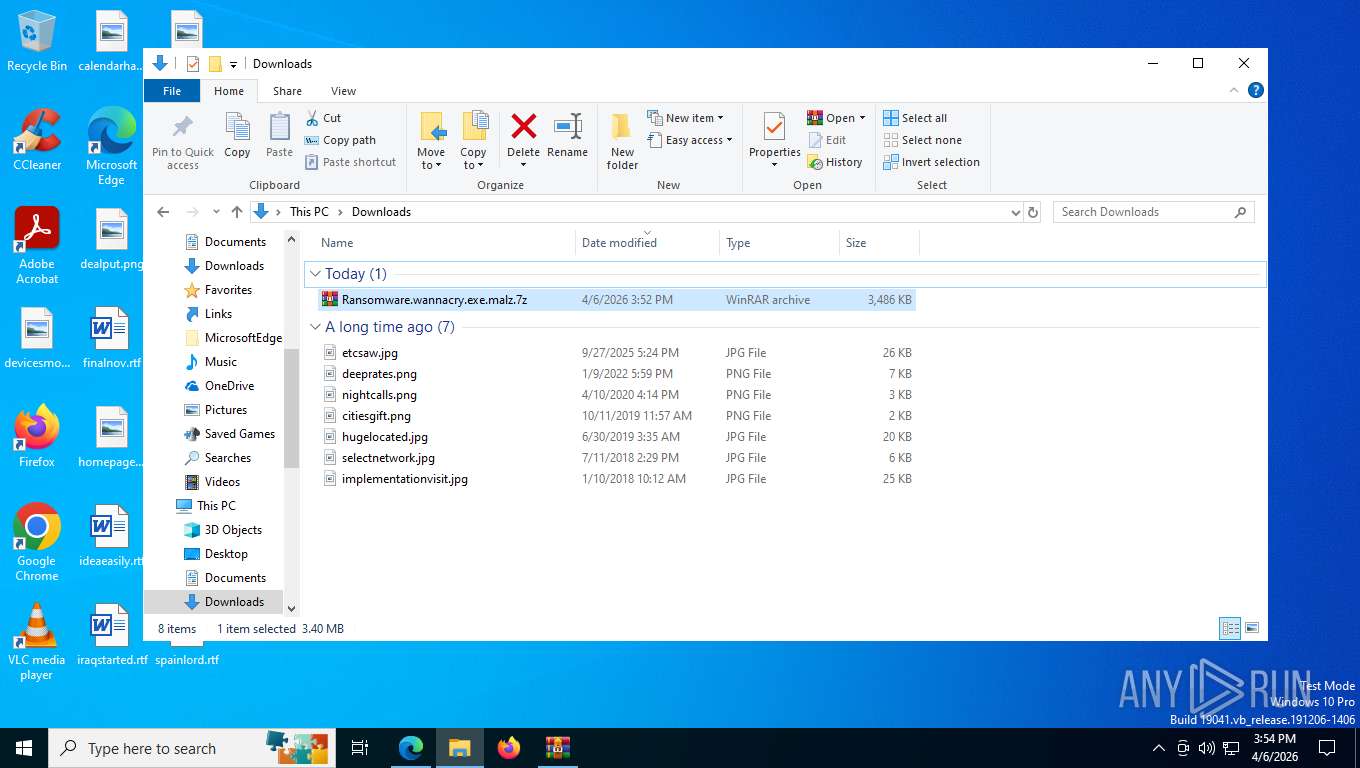Select the nightcalls.png file
The height and width of the screenshot is (768, 1360).
coord(617,395)
